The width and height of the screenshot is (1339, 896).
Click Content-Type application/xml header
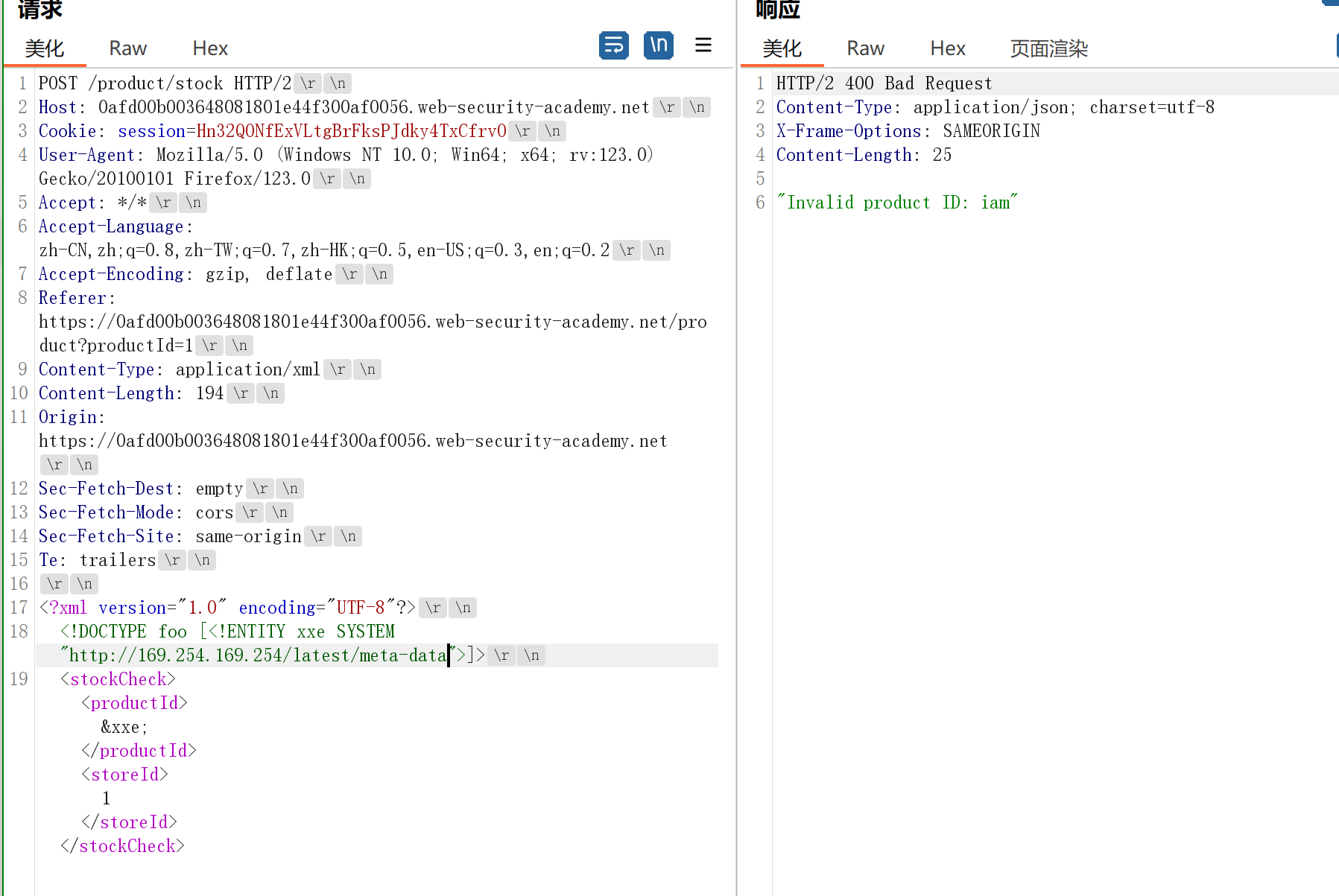point(179,369)
